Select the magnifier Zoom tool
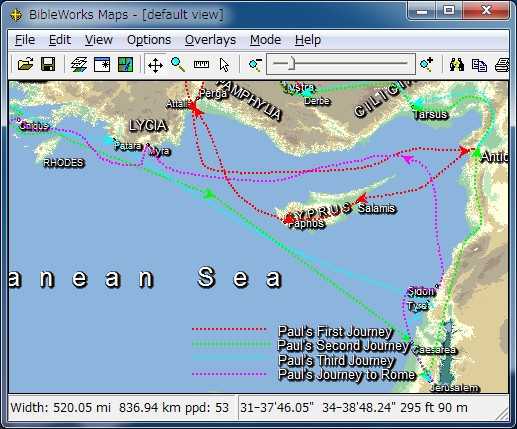The image size is (517, 429). (178, 64)
